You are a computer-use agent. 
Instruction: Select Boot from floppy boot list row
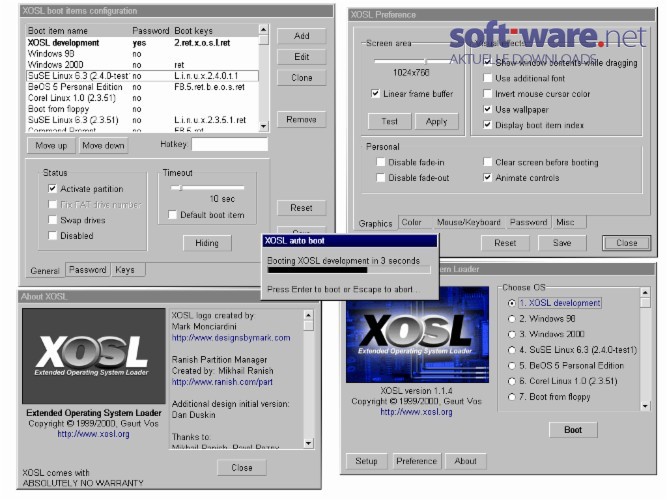pyautogui.click(x=143, y=109)
